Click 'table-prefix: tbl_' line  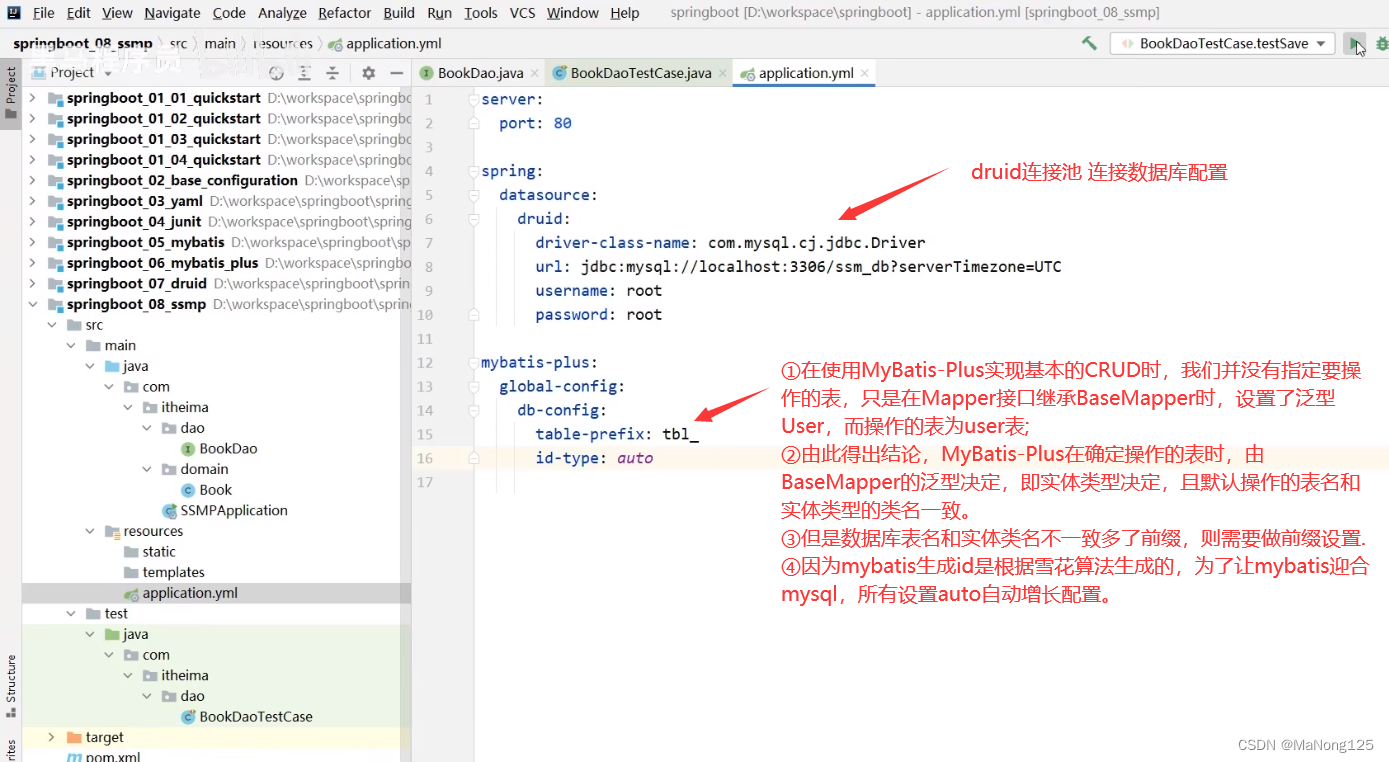click(617, 434)
